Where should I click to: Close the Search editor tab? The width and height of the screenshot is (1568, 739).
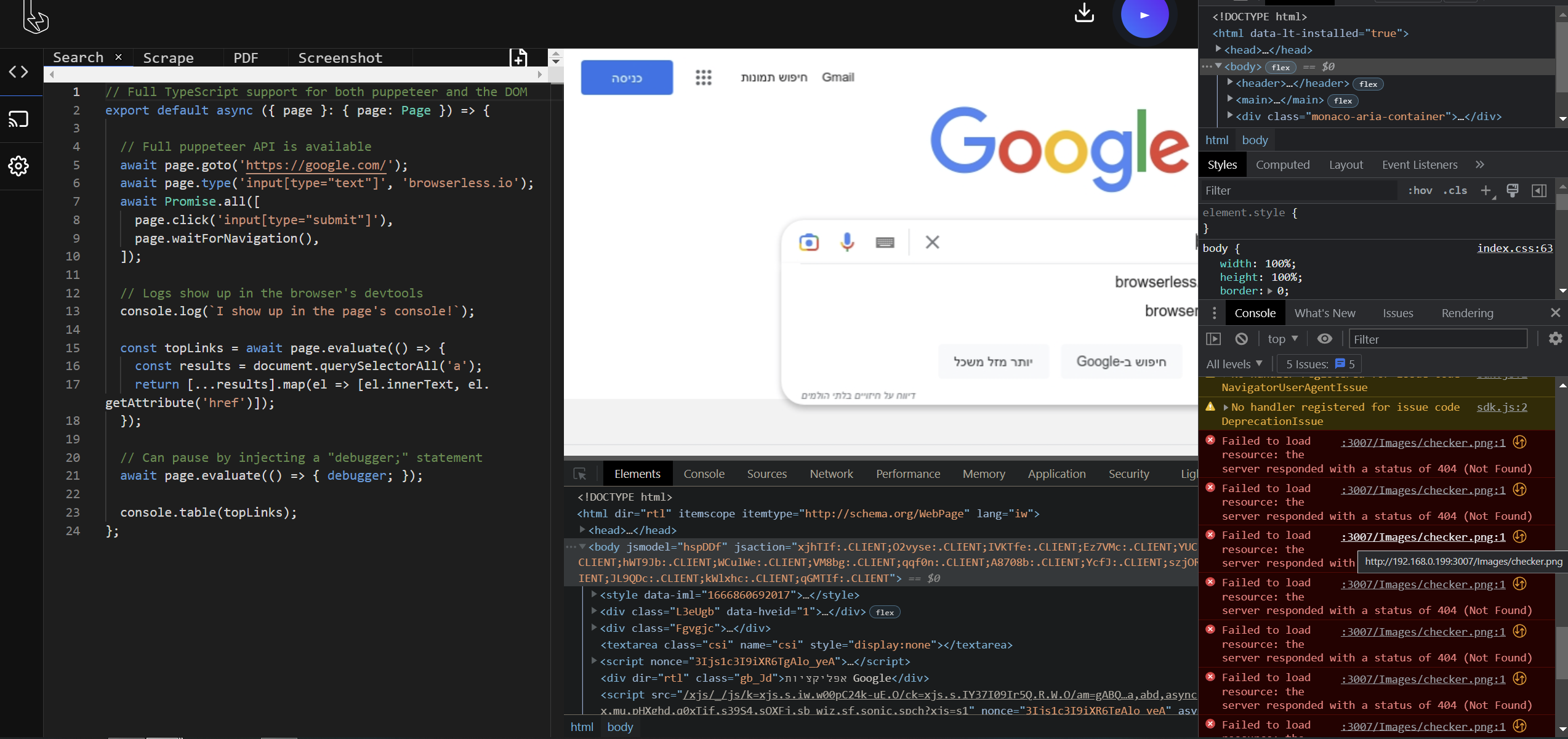[119, 57]
